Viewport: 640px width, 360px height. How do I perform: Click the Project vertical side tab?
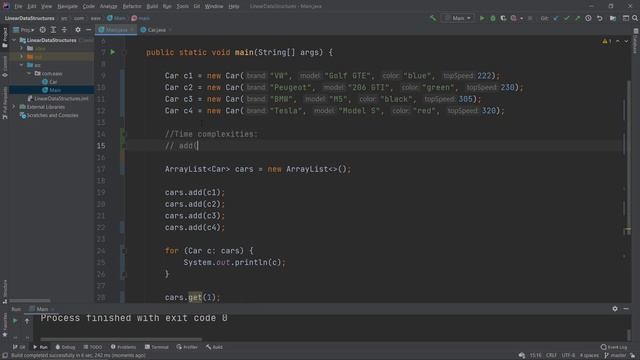(5, 38)
